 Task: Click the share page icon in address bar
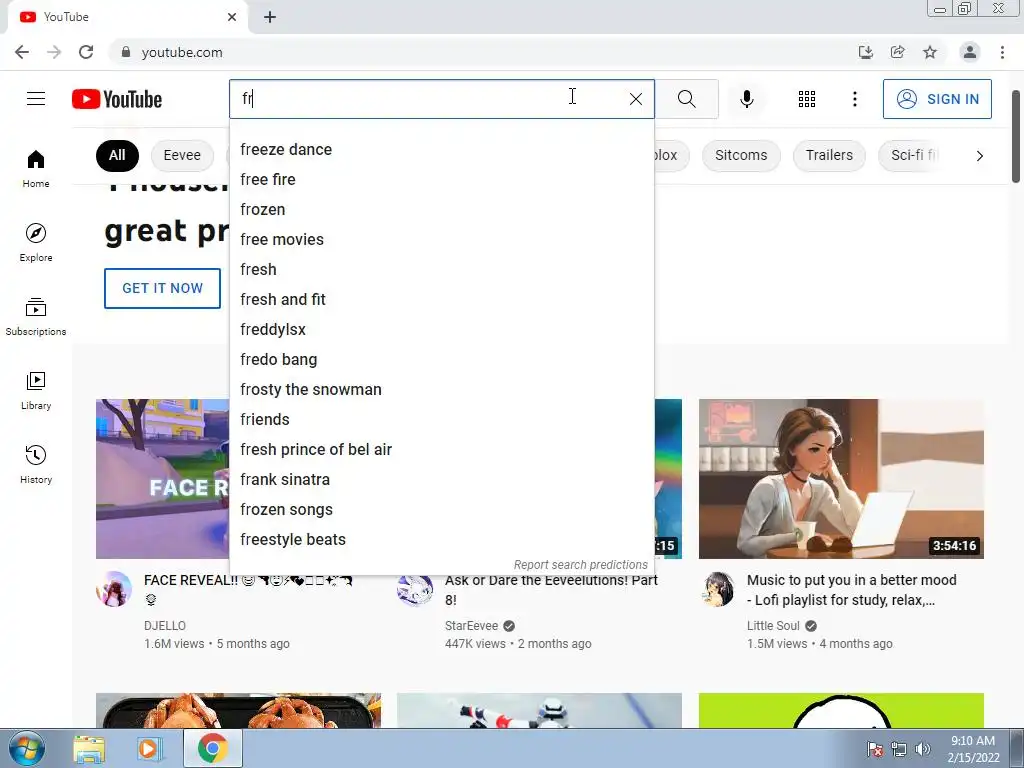tap(898, 52)
